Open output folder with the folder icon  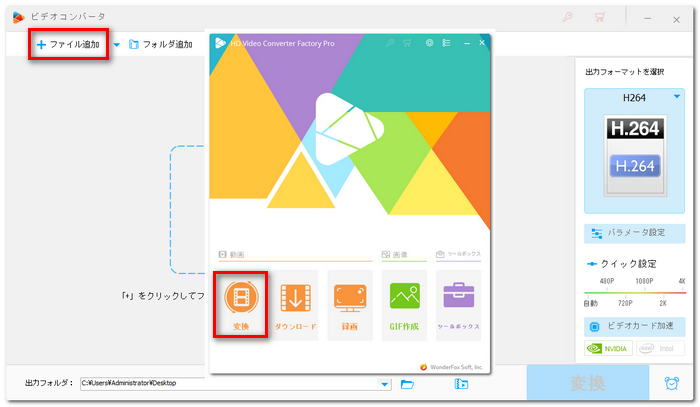point(407,383)
